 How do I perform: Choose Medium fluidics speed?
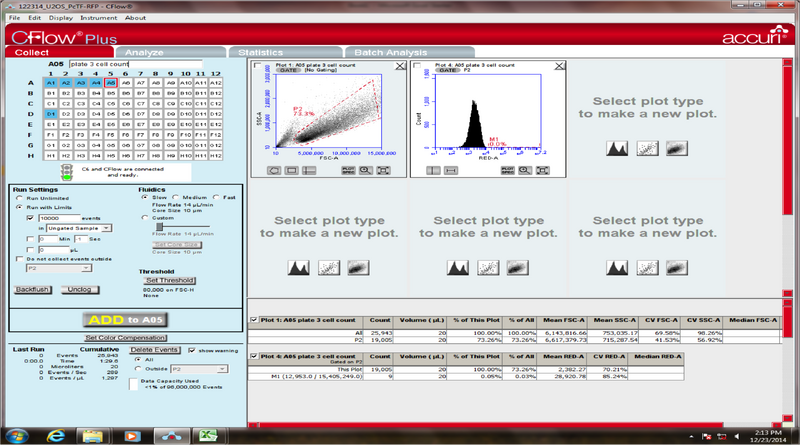176,197
